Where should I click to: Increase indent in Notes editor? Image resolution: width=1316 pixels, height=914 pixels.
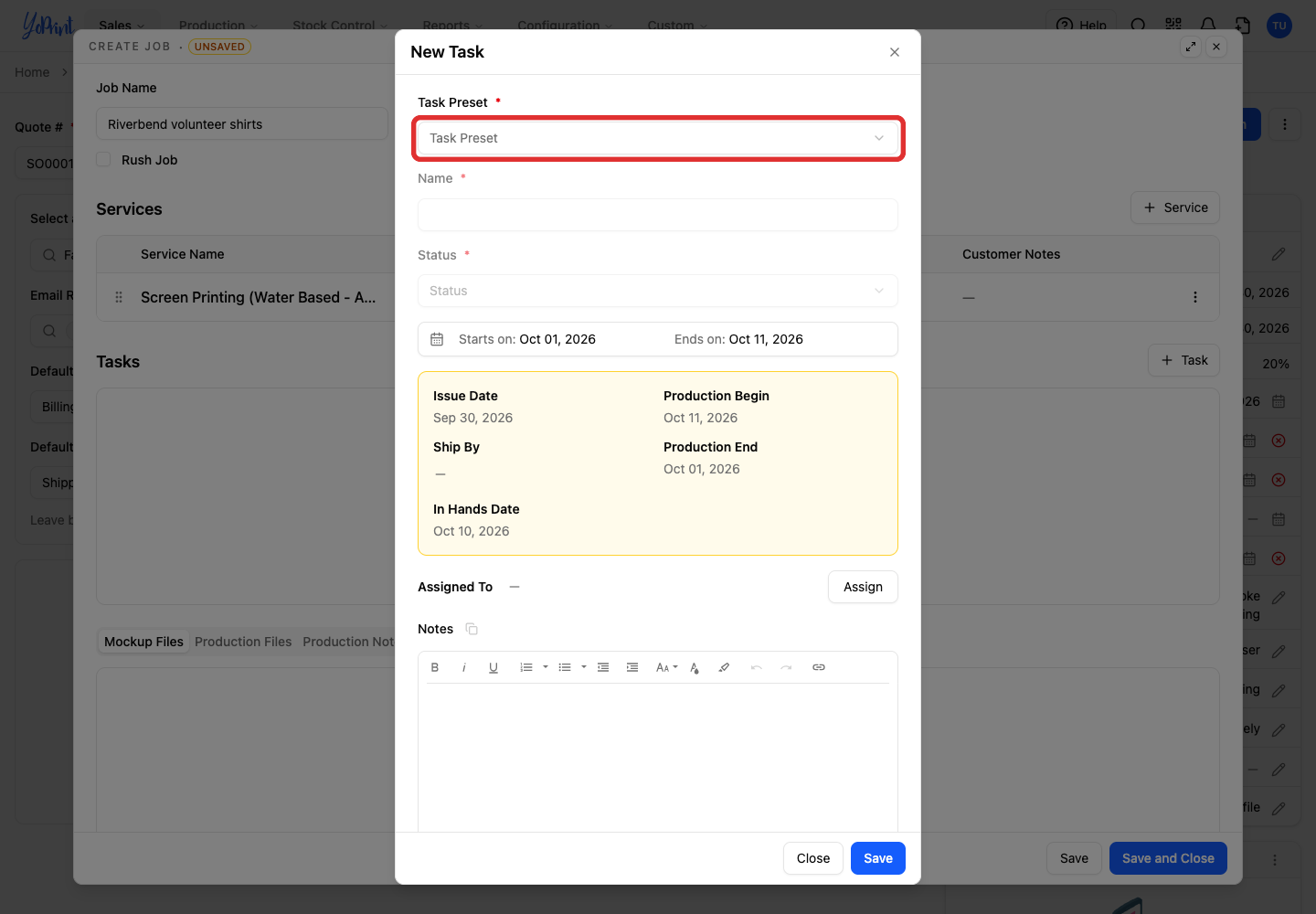coord(632,667)
